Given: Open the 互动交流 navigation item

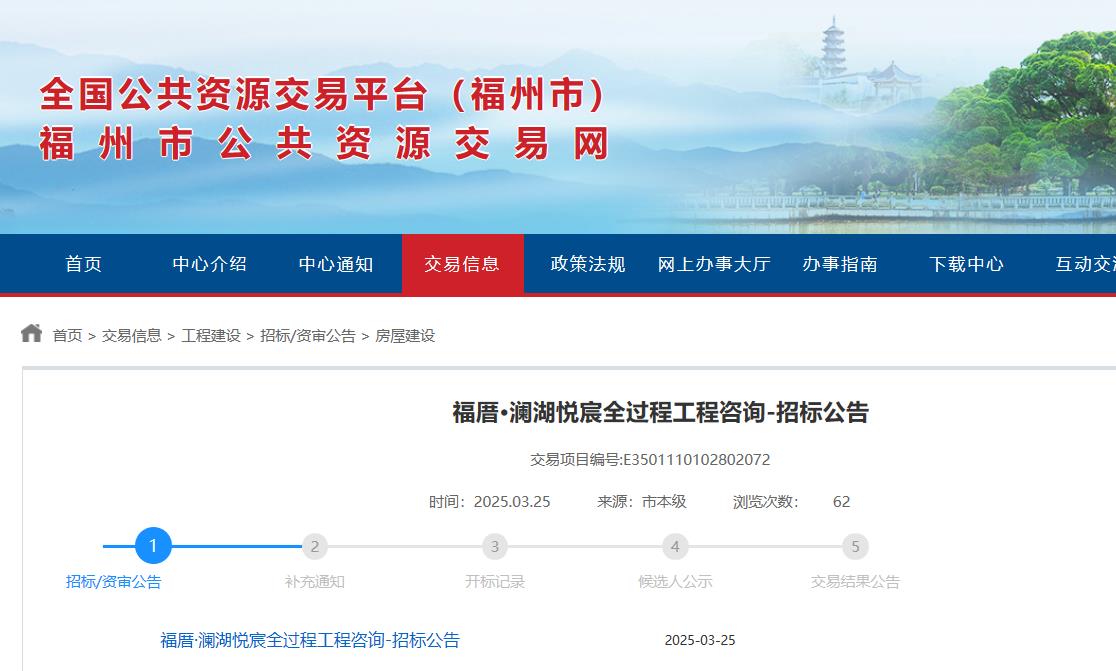Looking at the screenshot, I should coord(1085,264).
